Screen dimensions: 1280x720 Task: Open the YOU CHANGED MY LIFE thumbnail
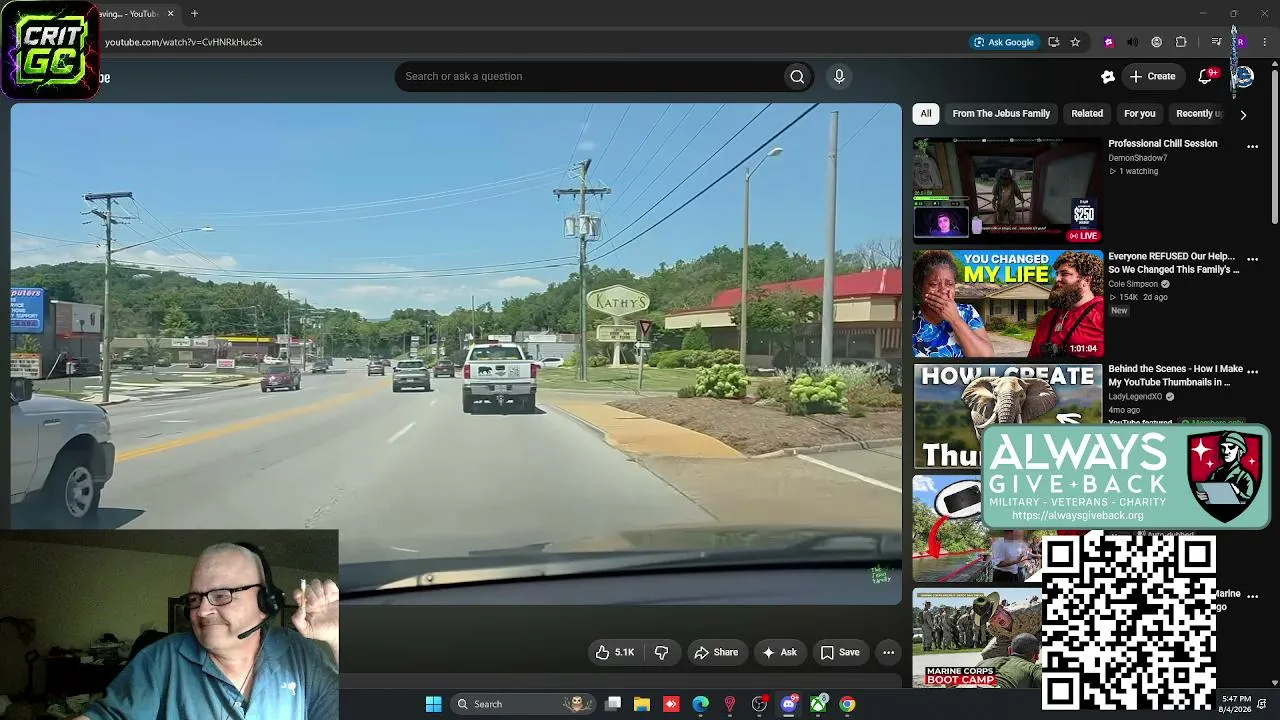[x=1008, y=303]
